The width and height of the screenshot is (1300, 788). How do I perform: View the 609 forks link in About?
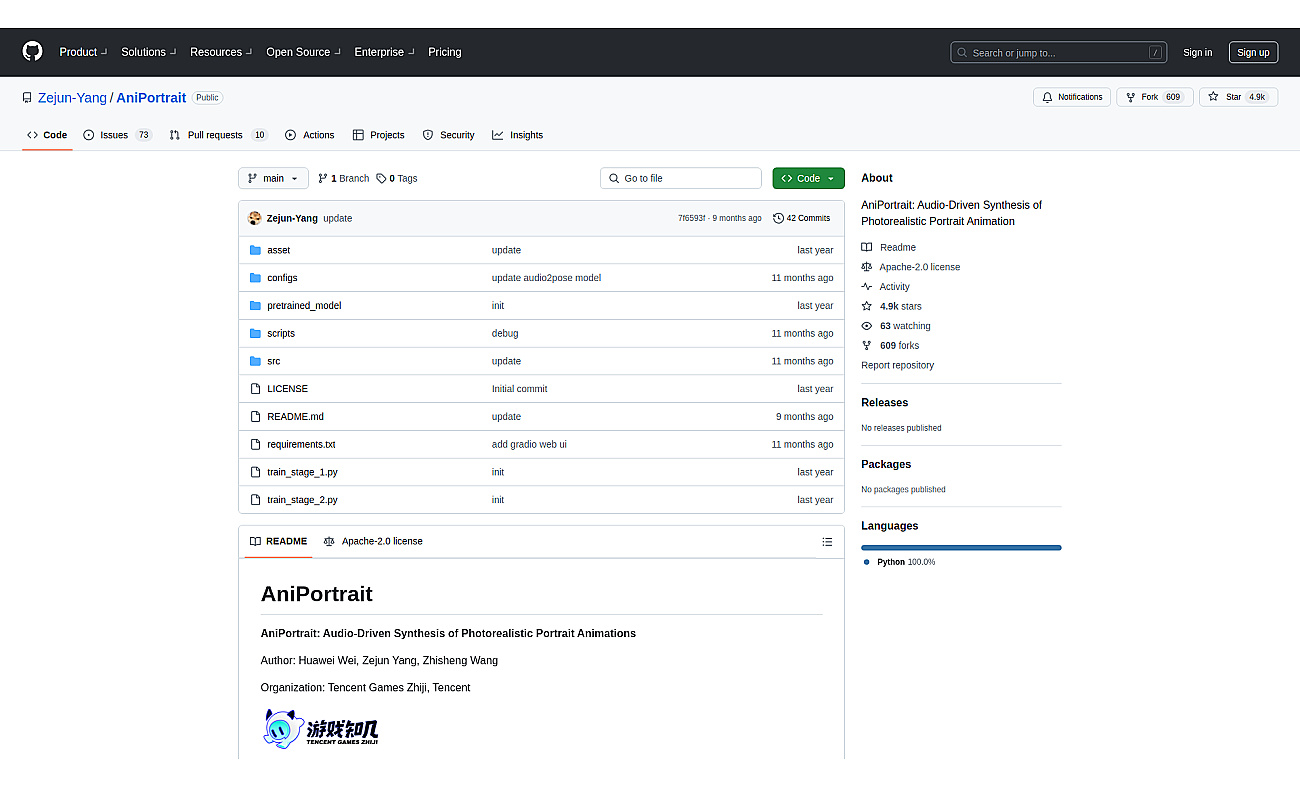point(890,346)
